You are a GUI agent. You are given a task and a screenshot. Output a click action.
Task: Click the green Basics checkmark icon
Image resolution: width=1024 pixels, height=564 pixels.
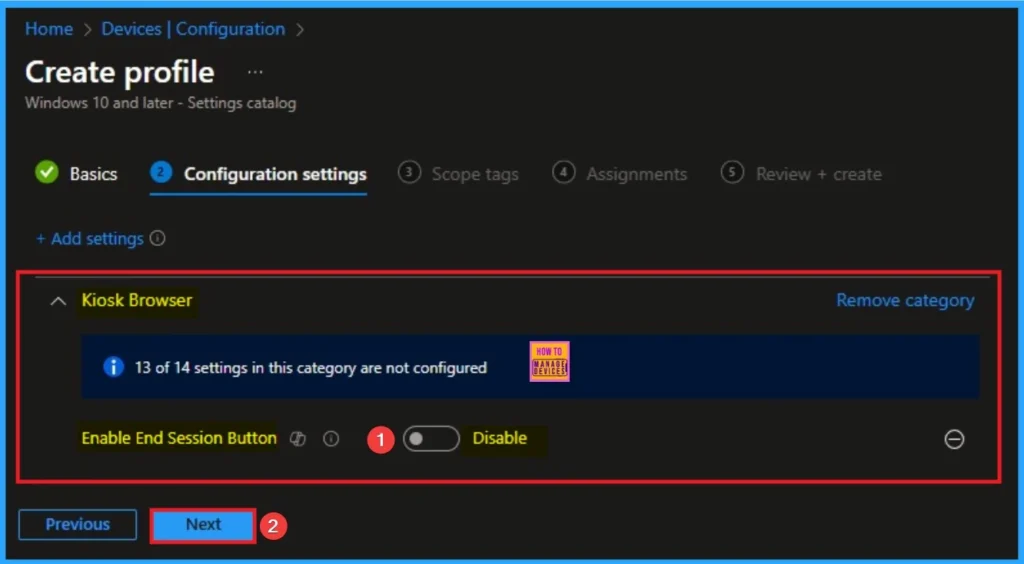coord(46,173)
